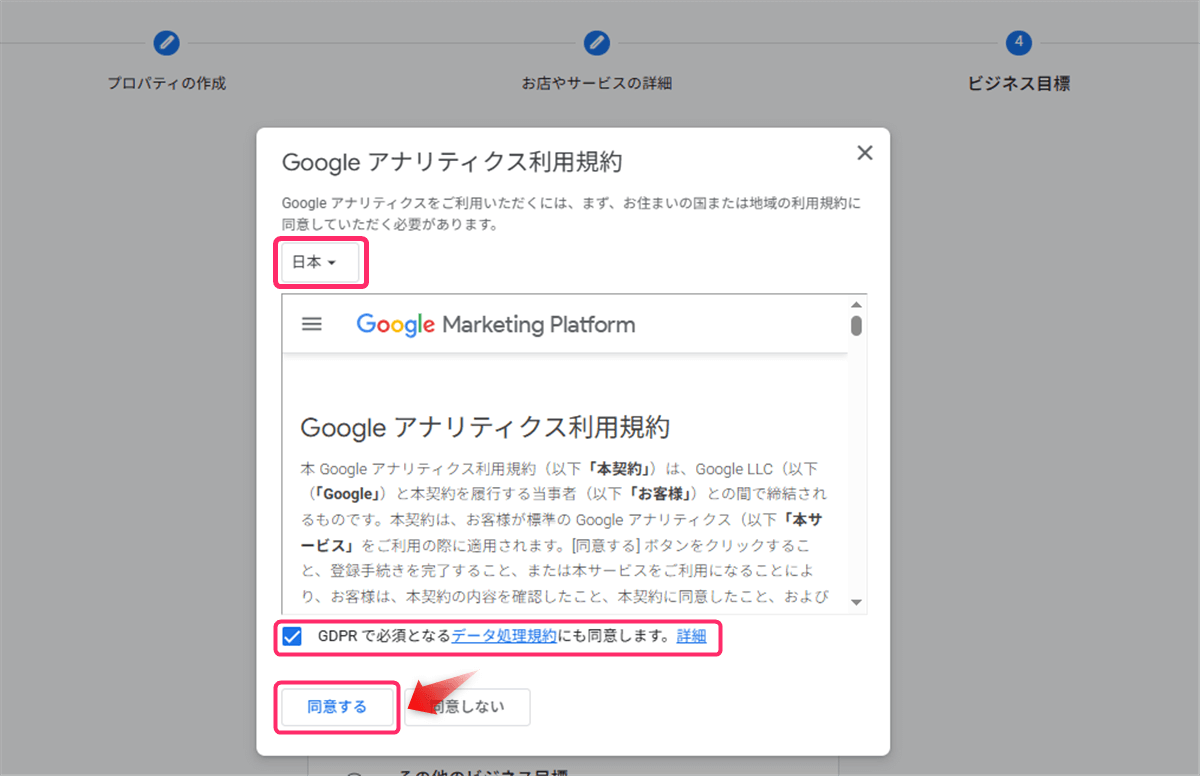
Task: Go to the プロパティの作成 step icon
Action: click(x=166, y=43)
